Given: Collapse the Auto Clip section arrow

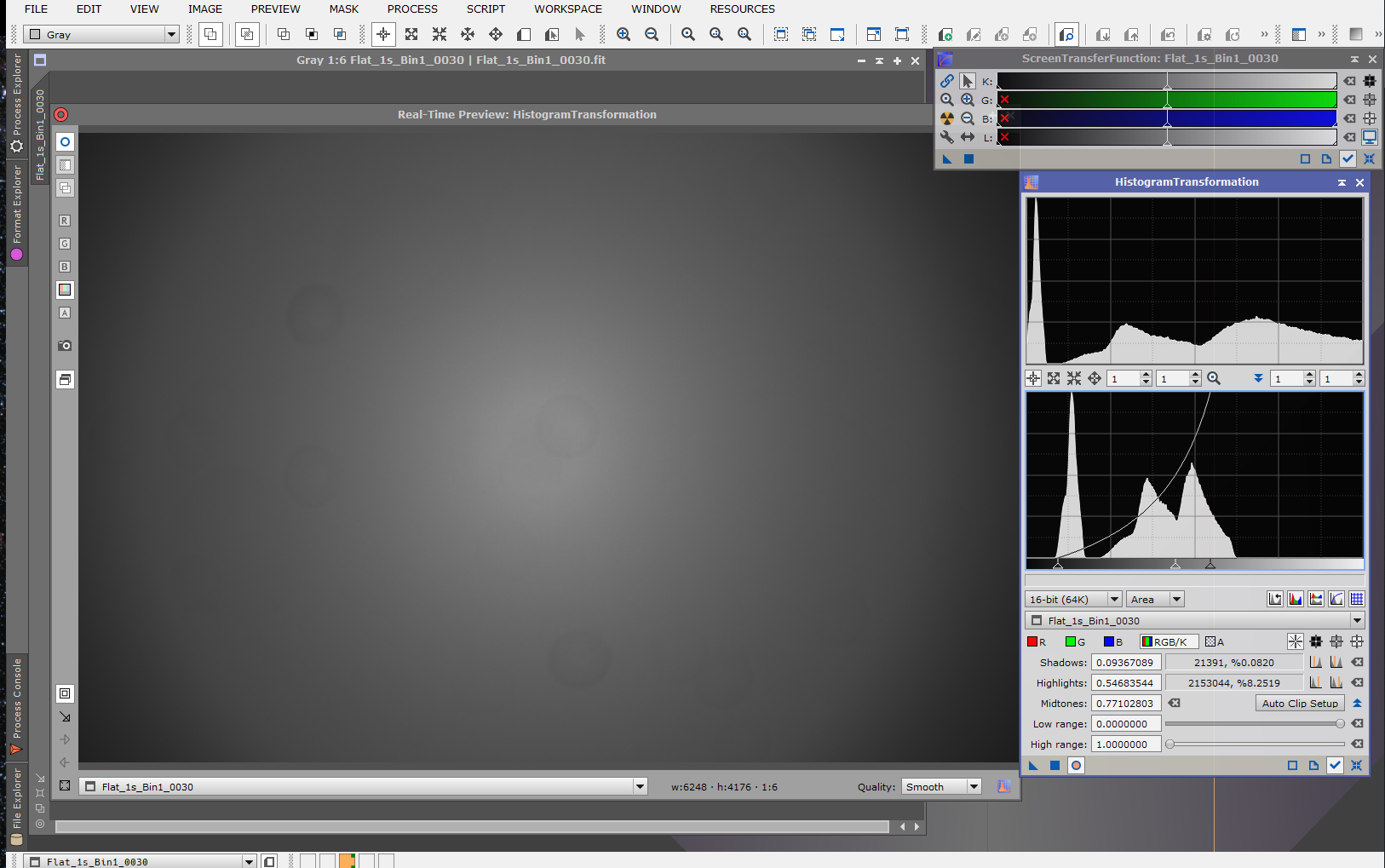Looking at the screenshot, I should pyautogui.click(x=1357, y=703).
